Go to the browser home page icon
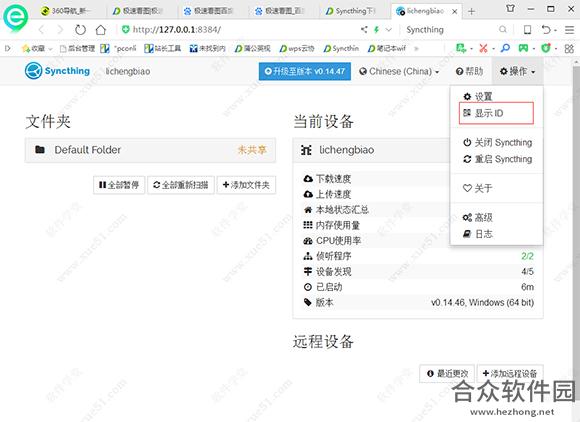 click(101, 30)
